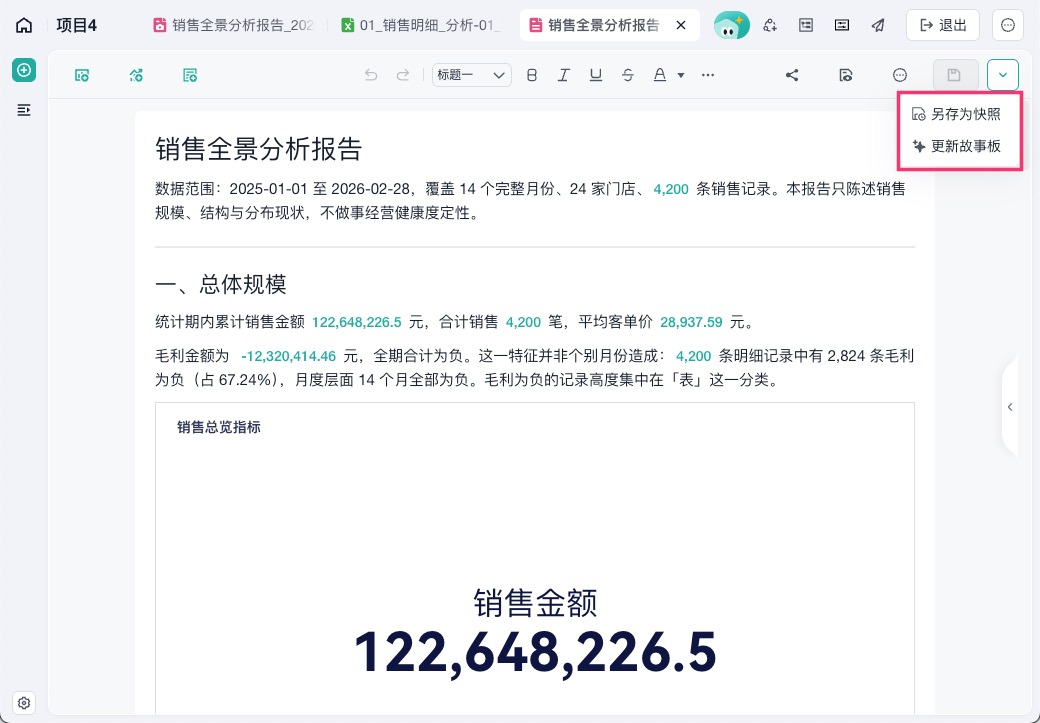Expand the right side panel arrow
Image resolution: width=1040 pixels, height=723 pixels.
(1010, 407)
